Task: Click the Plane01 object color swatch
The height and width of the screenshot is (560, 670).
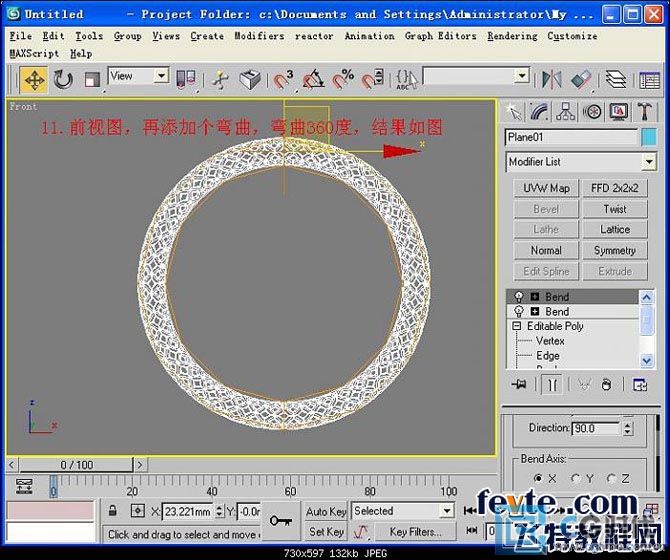Action: pyautogui.click(x=649, y=138)
